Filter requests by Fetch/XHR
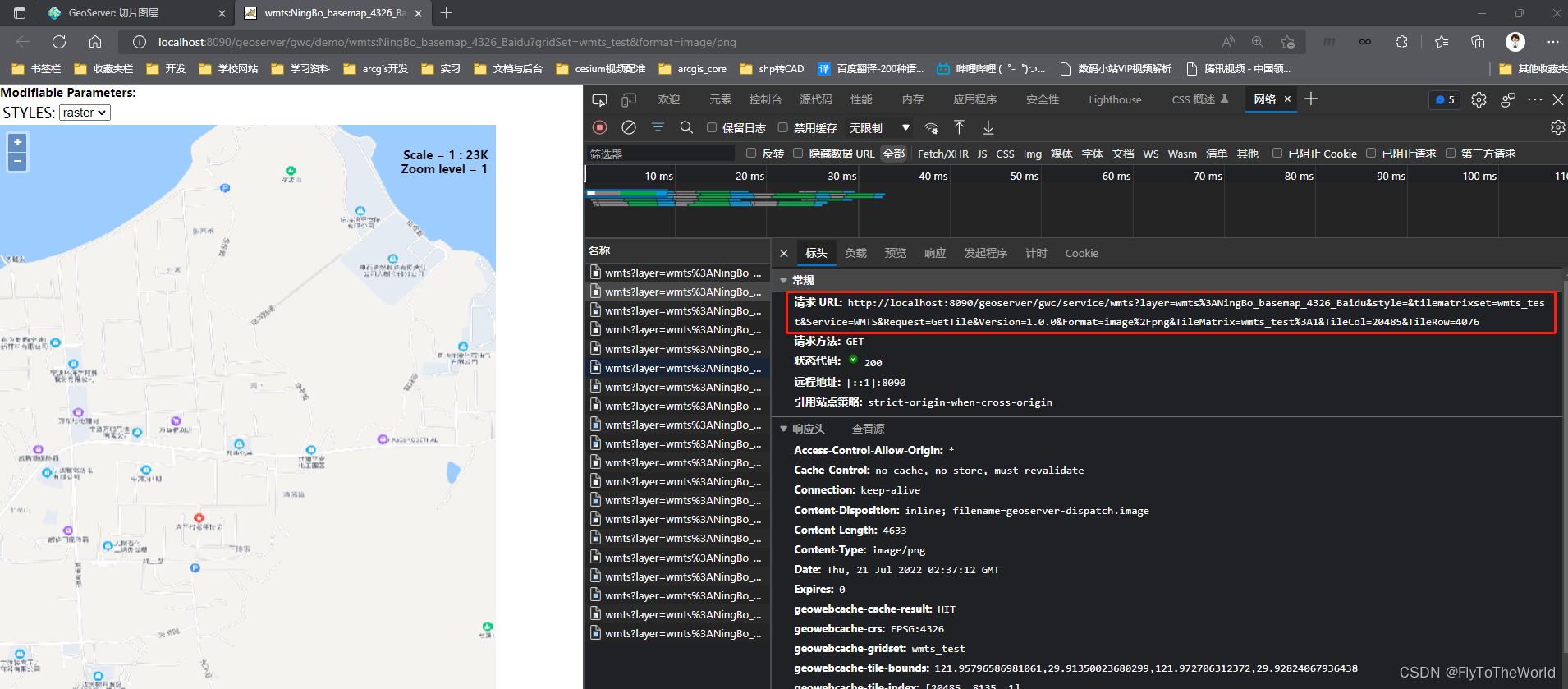This screenshot has height=689, width=1568. (x=942, y=154)
